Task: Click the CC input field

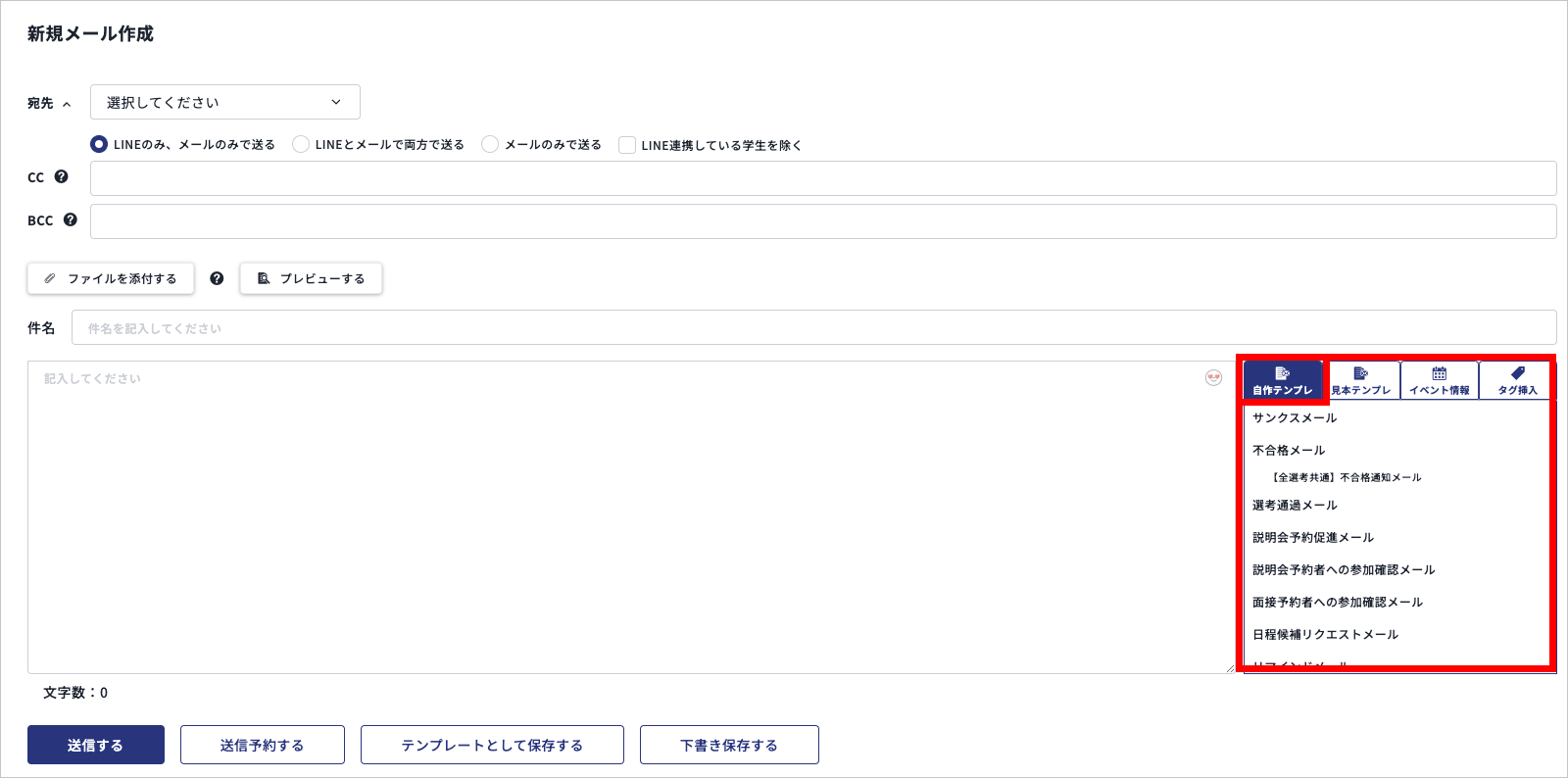Action: tap(823, 178)
